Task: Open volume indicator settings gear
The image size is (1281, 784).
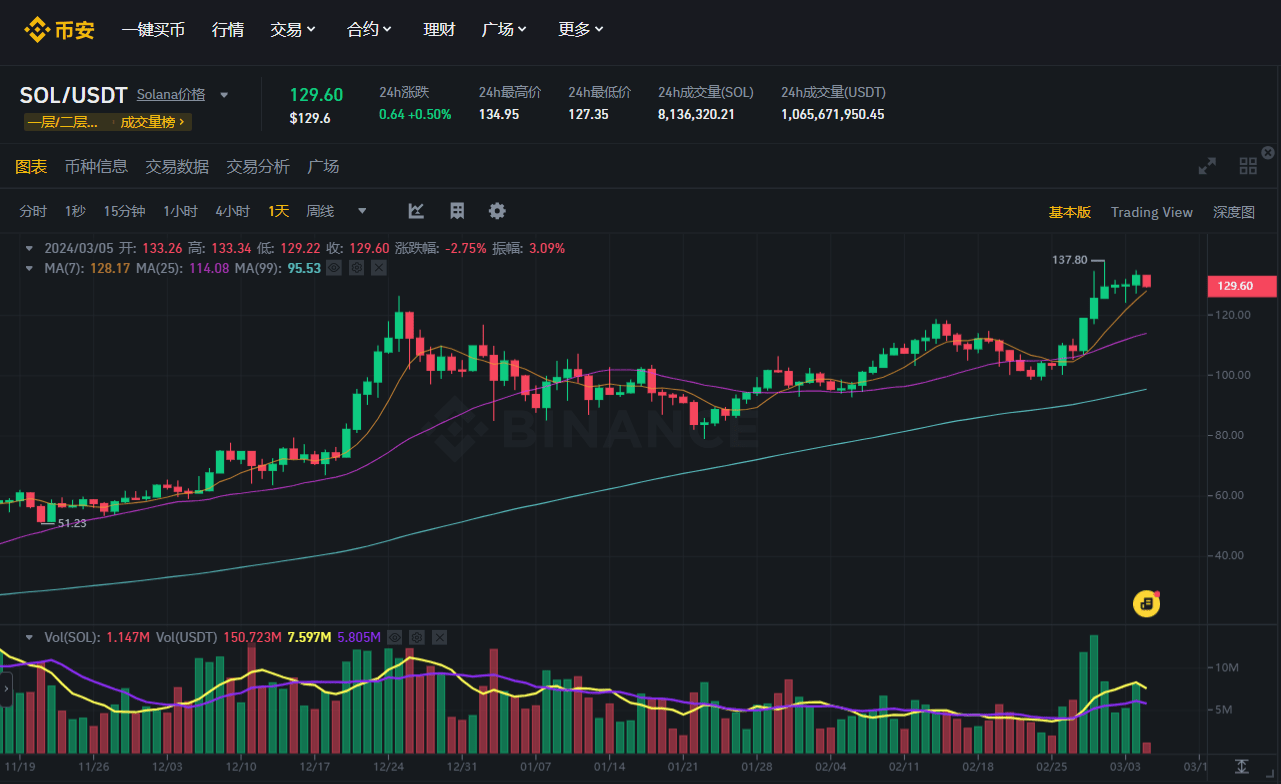Action: (x=417, y=637)
